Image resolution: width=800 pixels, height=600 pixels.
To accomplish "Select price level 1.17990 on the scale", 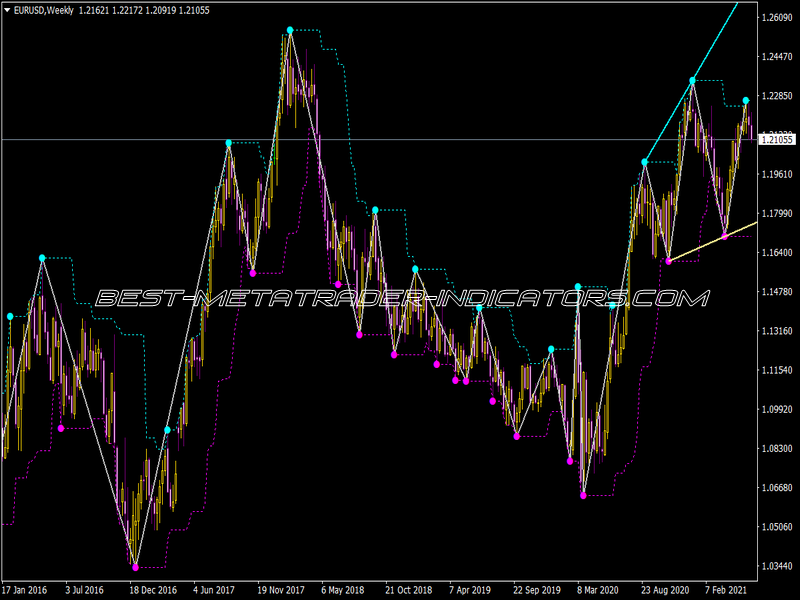I will pos(777,213).
